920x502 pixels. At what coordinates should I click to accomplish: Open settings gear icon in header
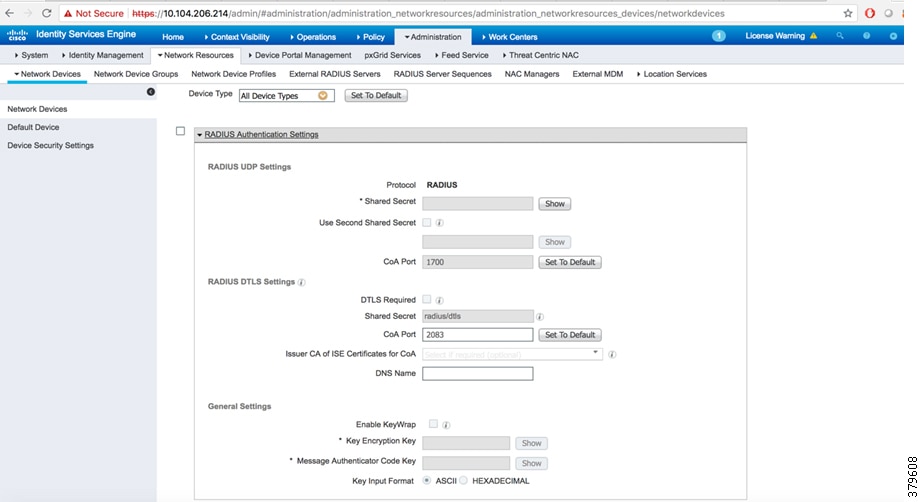click(893, 36)
